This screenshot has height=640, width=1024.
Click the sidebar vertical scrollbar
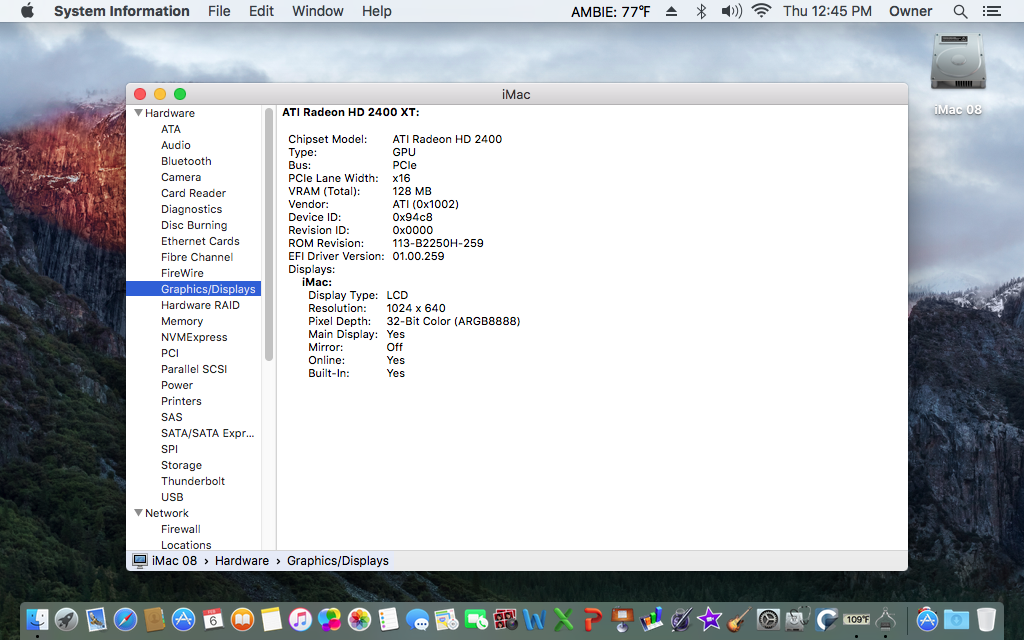pos(268,234)
